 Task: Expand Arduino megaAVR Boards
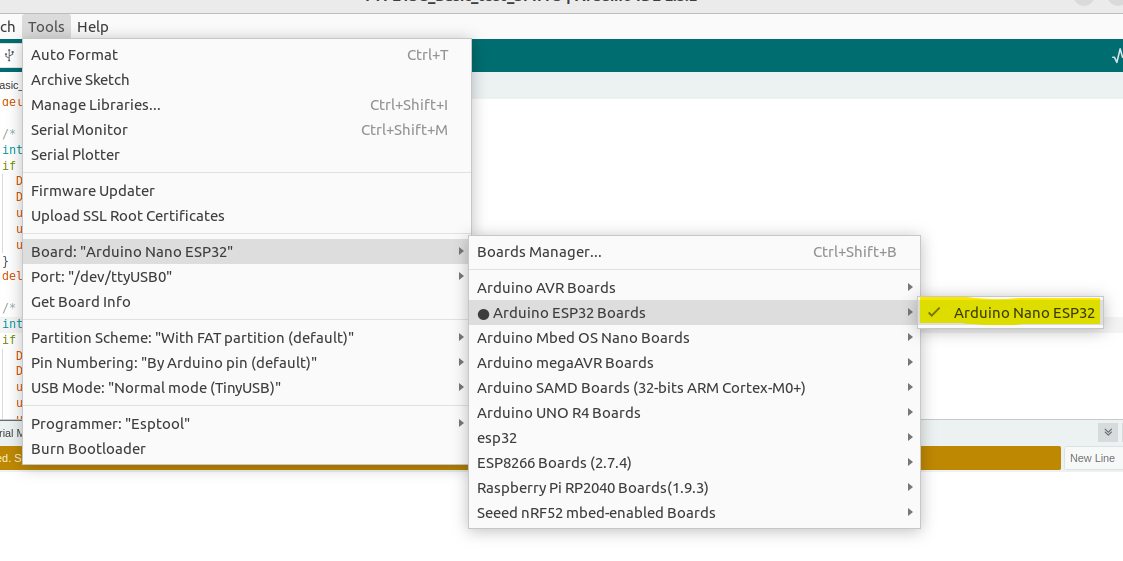pos(694,363)
